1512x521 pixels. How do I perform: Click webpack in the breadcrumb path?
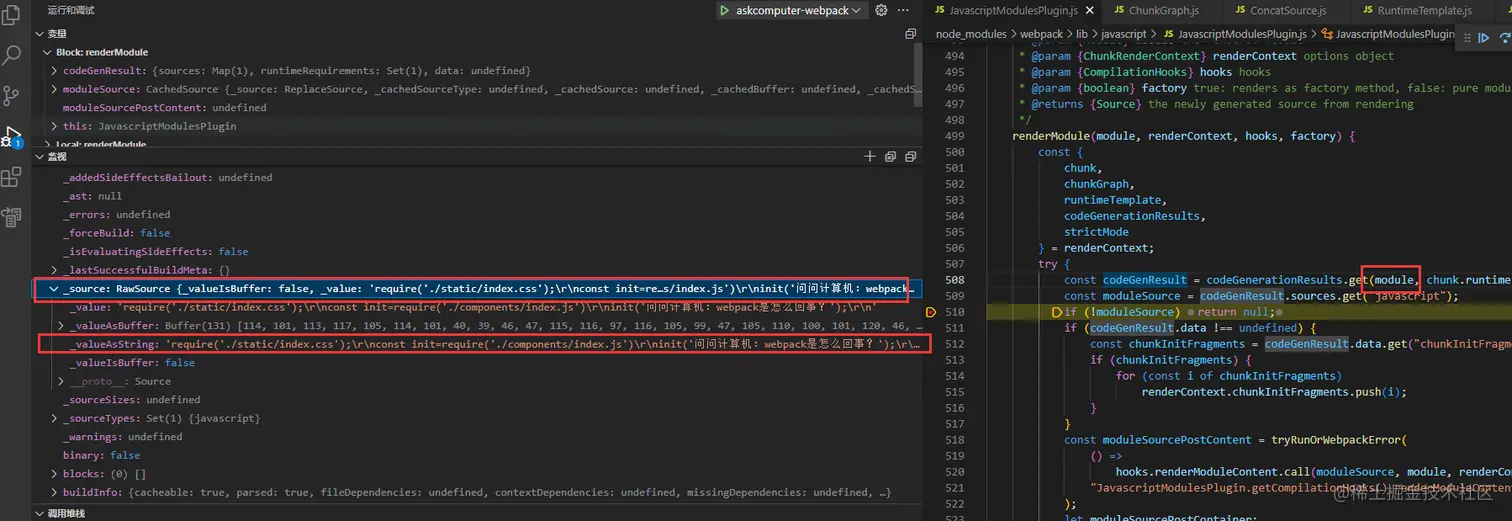click(x=1041, y=34)
